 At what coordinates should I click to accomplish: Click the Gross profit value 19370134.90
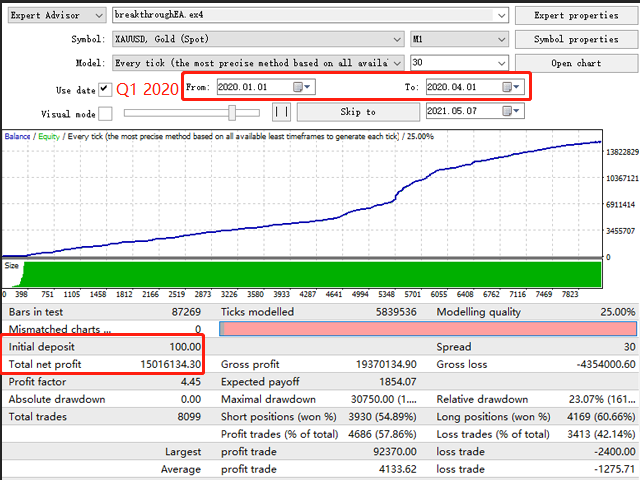pos(386,364)
